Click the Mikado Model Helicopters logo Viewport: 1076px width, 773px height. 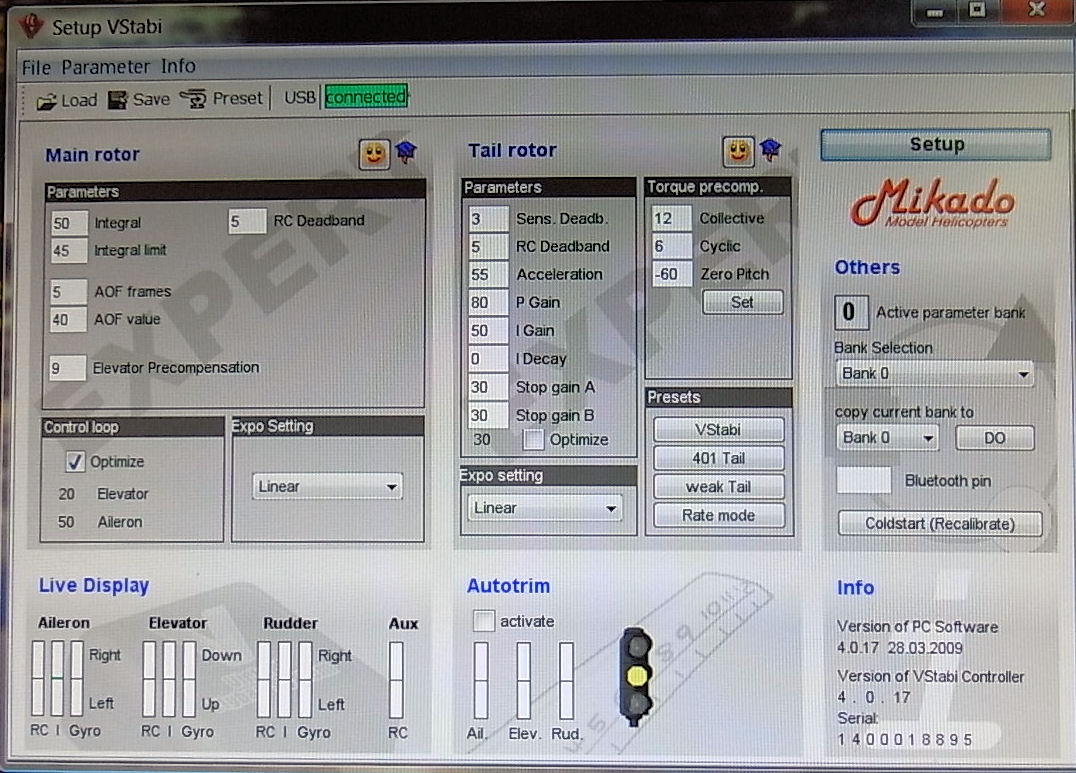pos(933,203)
